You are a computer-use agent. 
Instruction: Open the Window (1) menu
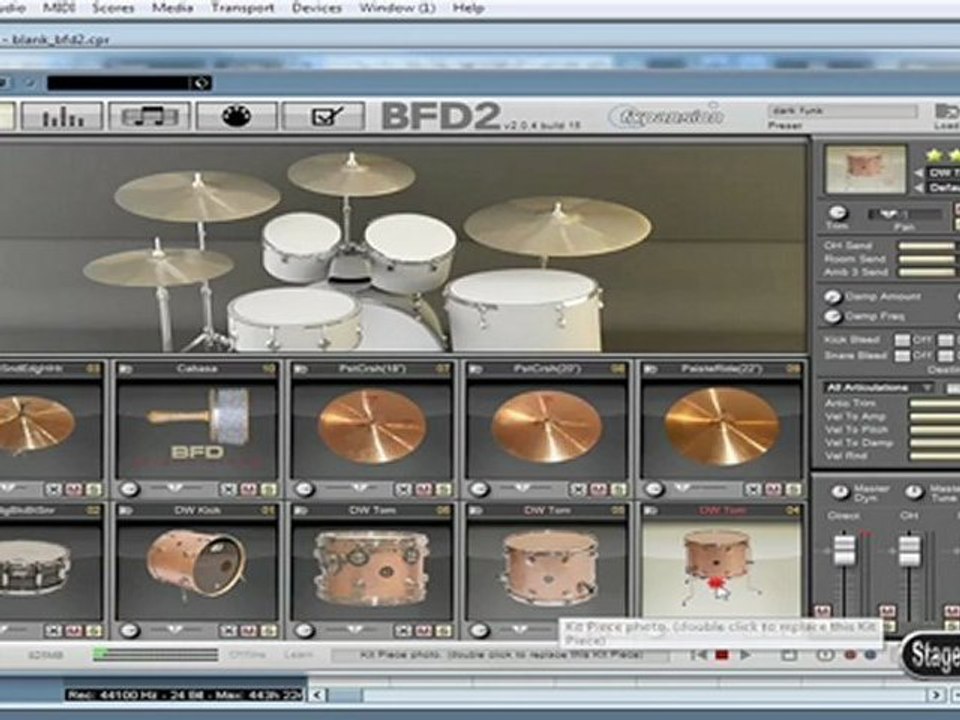[x=397, y=8]
